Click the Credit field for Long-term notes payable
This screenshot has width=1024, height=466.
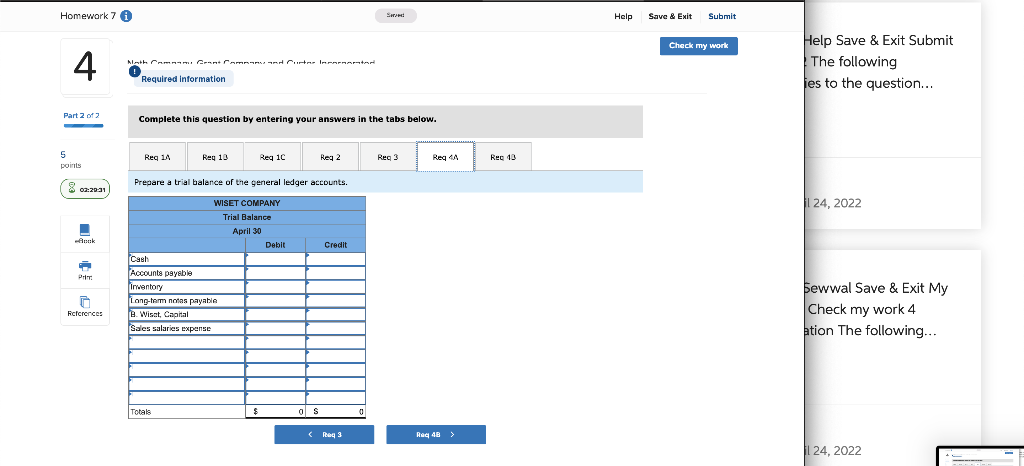336,300
